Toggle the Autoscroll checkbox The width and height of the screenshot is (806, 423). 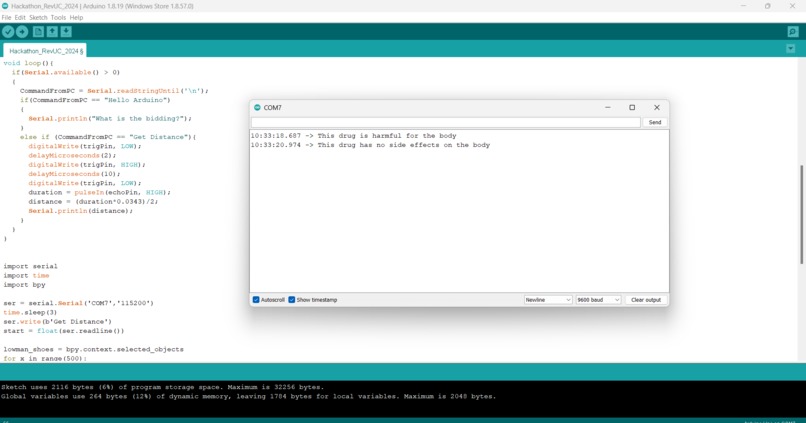(x=256, y=300)
